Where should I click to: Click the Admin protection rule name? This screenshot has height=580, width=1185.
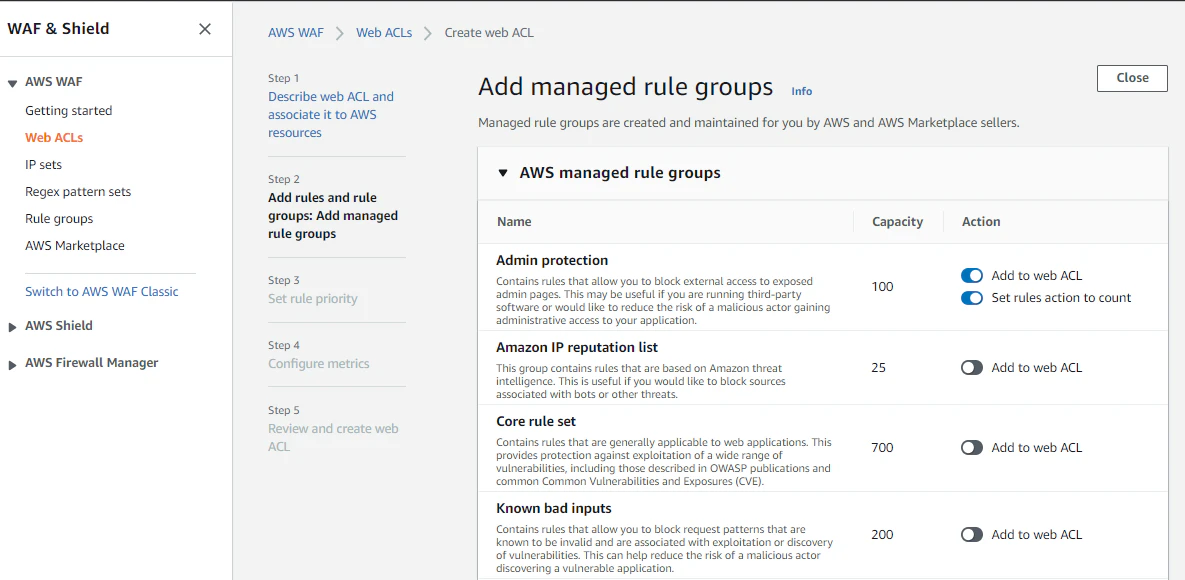(x=552, y=260)
